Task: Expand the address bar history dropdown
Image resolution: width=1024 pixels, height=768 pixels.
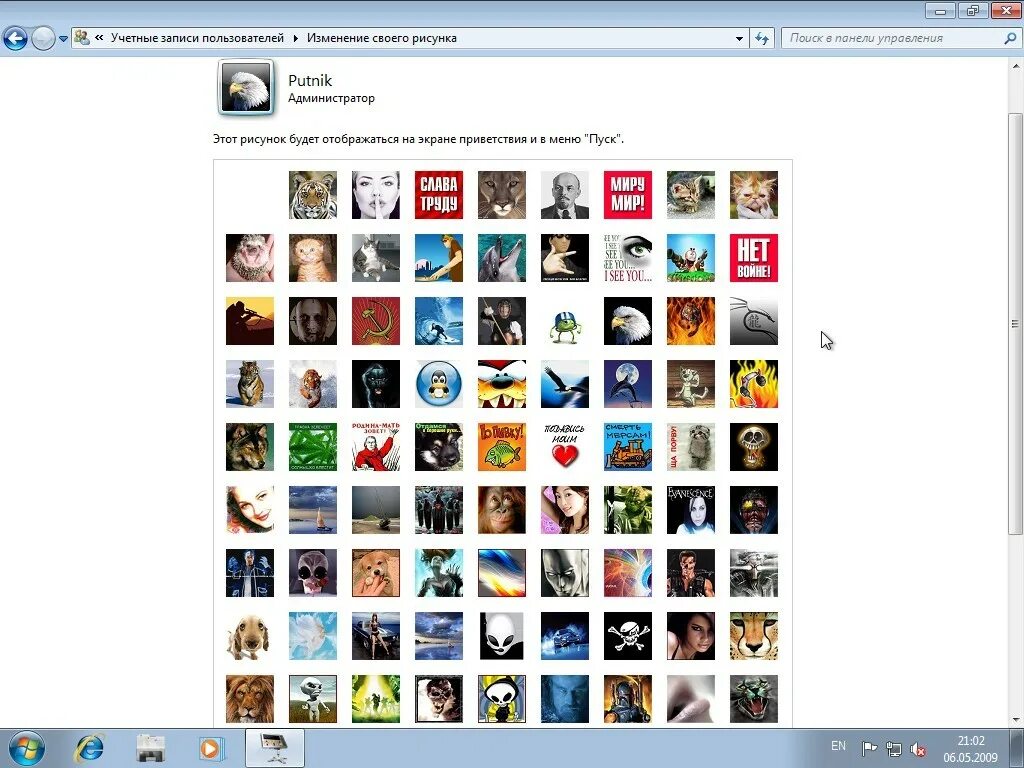Action: pyautogui.click(x=739, y=39)
